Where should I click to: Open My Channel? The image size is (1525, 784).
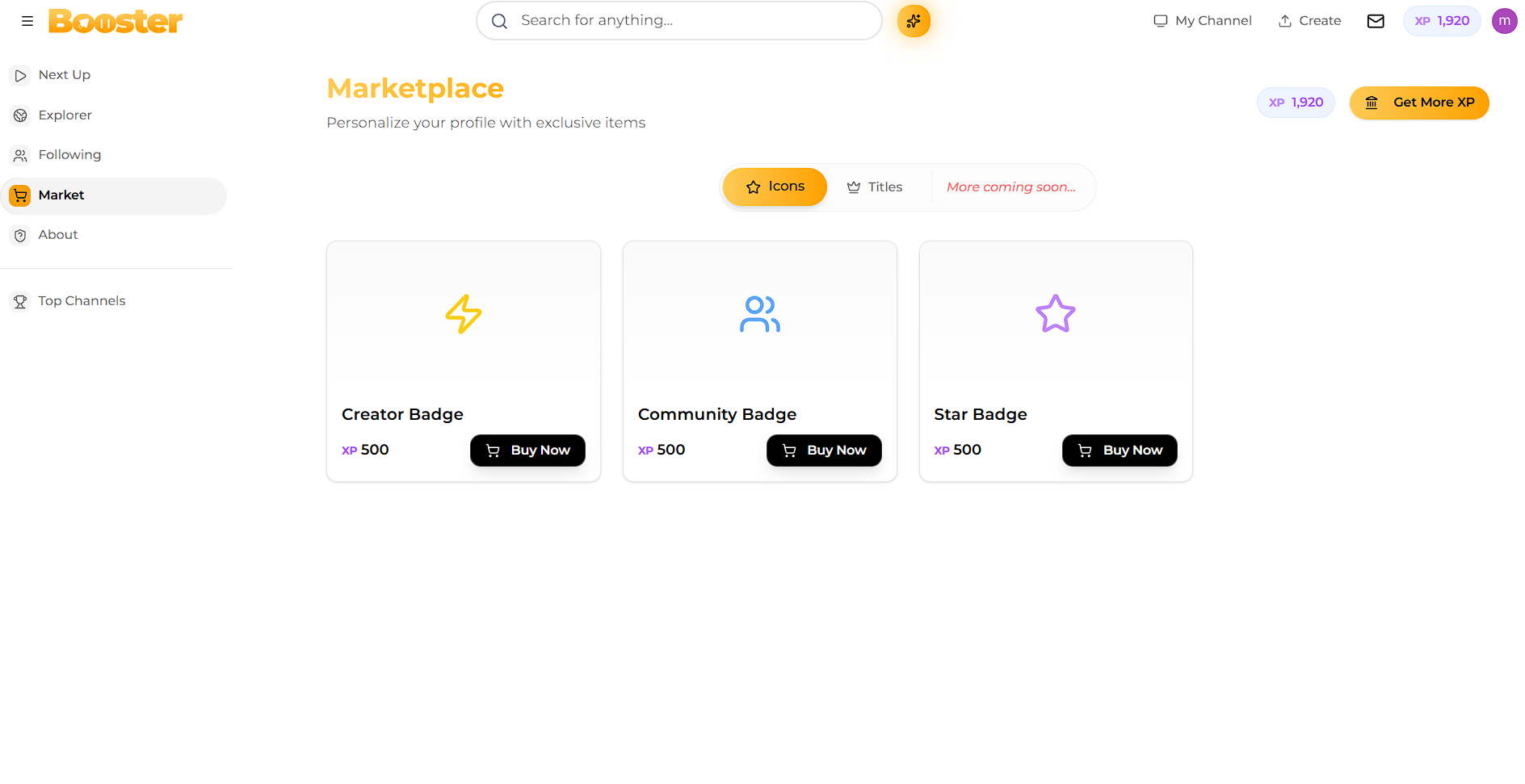(1202, 20)
